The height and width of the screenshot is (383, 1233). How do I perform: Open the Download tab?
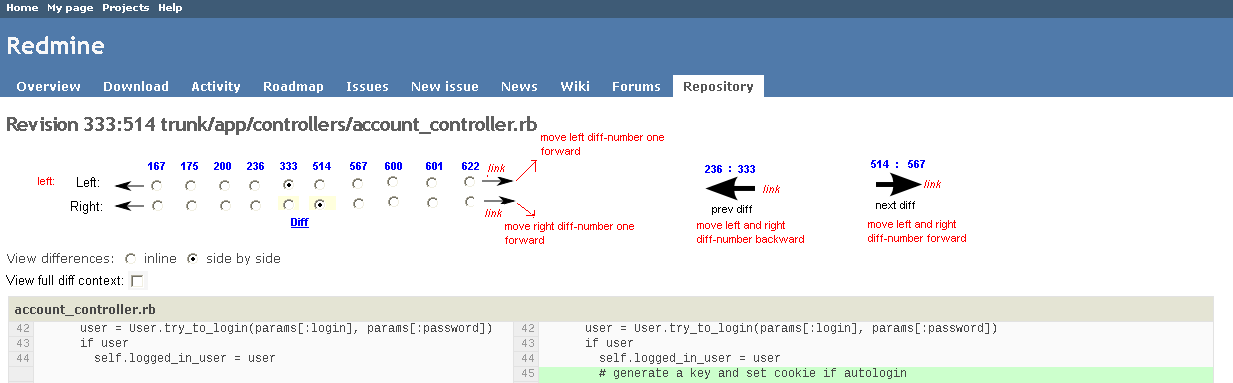136,86
